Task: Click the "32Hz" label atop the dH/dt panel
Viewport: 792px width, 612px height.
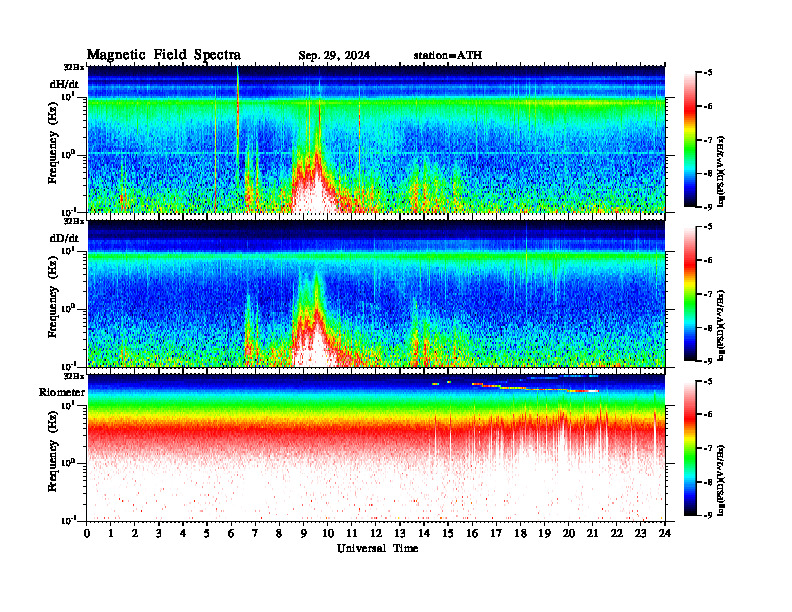Action: pyautogui.click(x=74, y=67)
